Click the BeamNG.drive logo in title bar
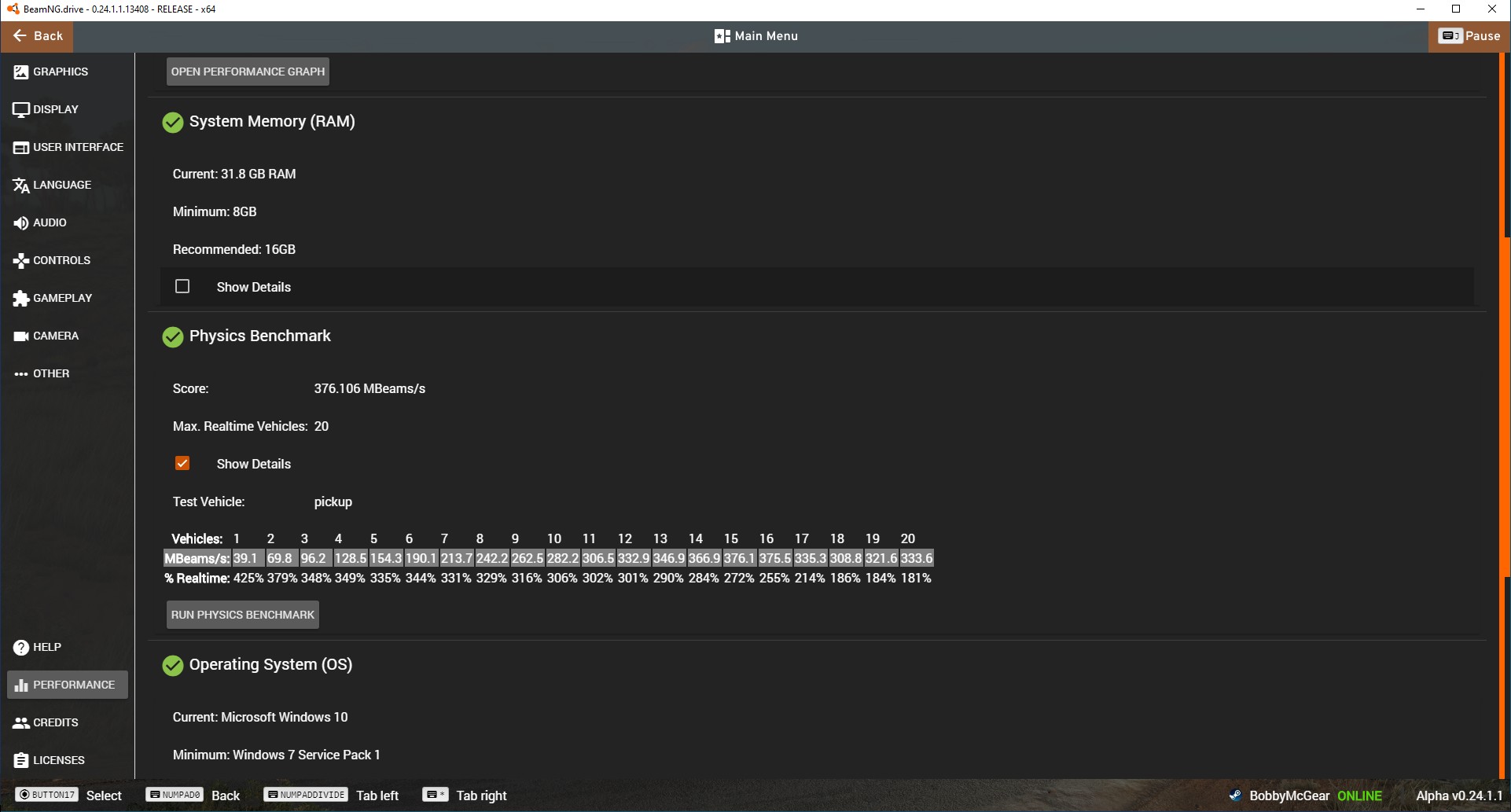Screen dimensions: 1511x812 (13, 9)
